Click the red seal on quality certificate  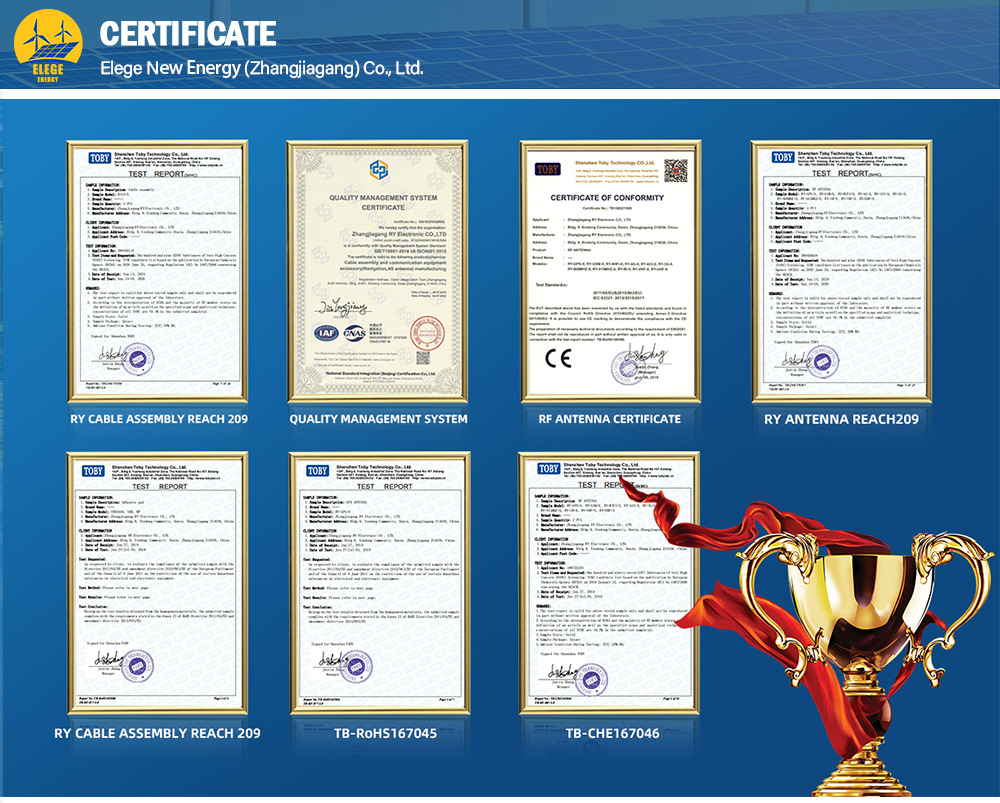point(427,333)
